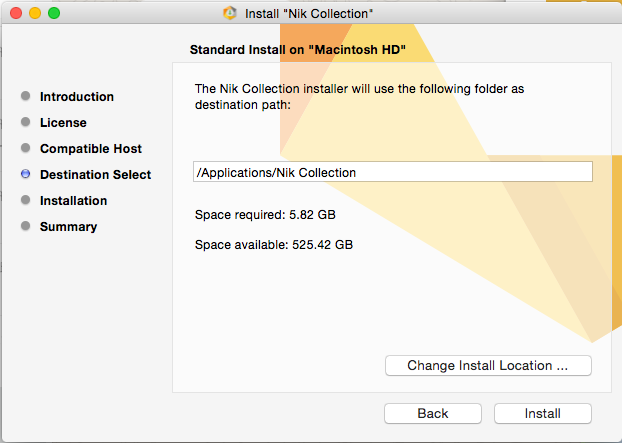This screenshot has width=622, height=443.
Task: Minimize the installer with yellow button
Action: (x=35, y=13)
